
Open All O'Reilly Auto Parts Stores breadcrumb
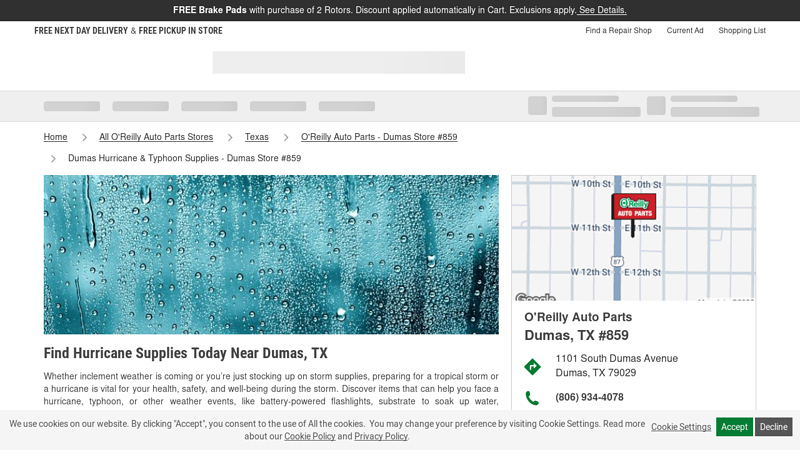(x=156, y=137)
